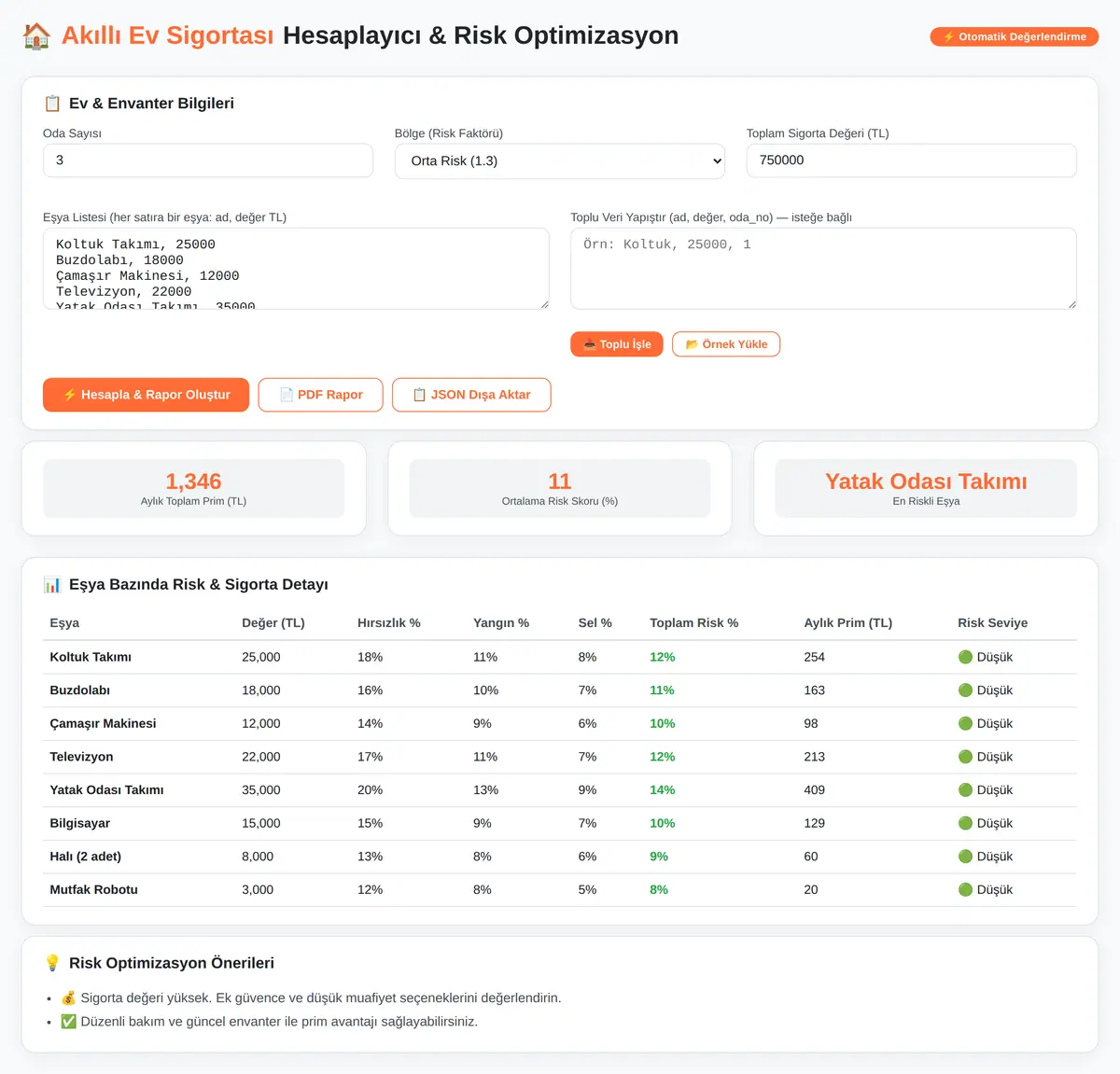The width and height of the screenshot is (1120, 1074).
Task: Click inside the Eşya Listesi textarea
Action: click(x=296, y=269)
